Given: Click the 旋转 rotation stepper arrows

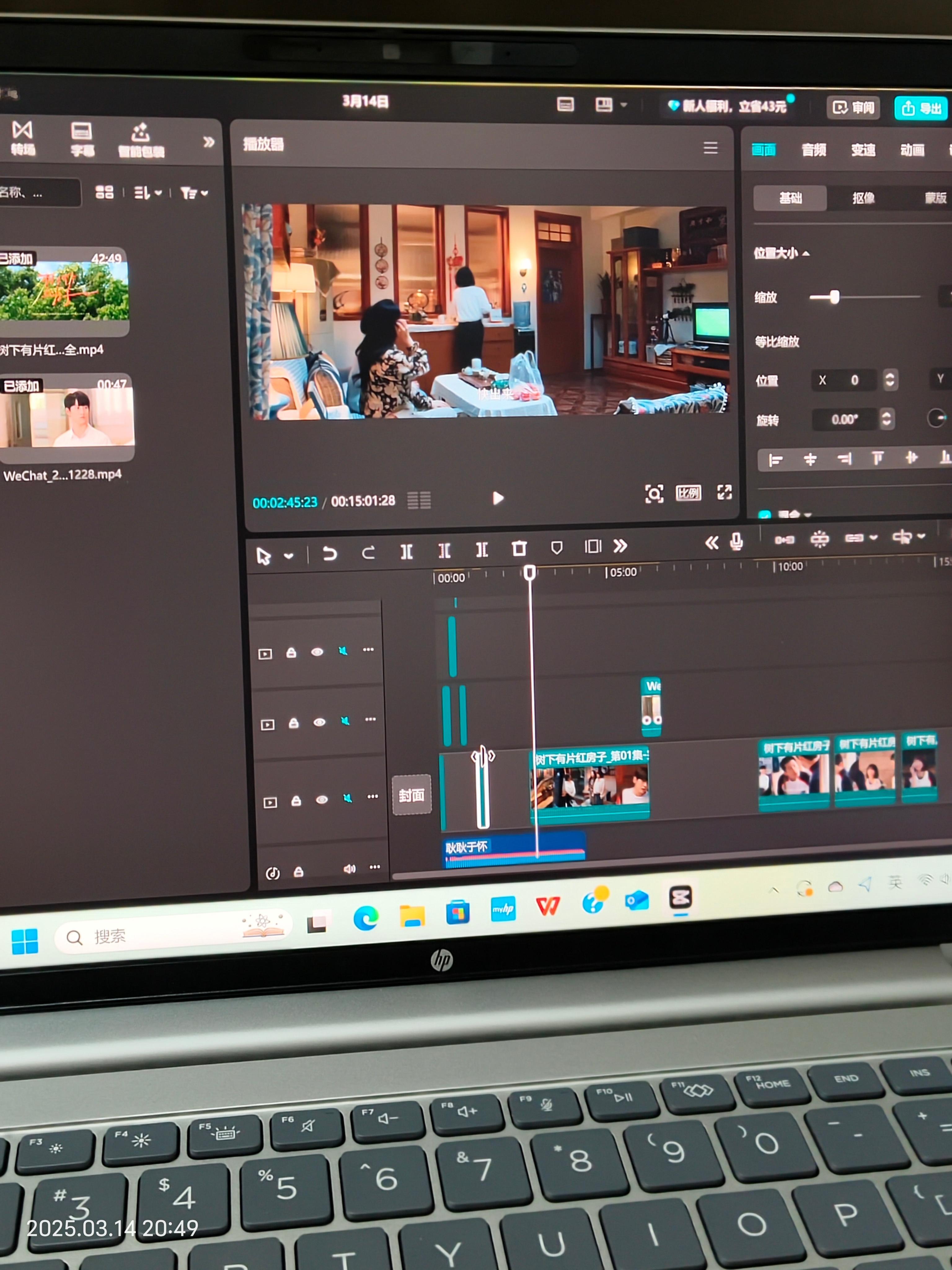Looking at the screenshot, I should click(886, 419).
